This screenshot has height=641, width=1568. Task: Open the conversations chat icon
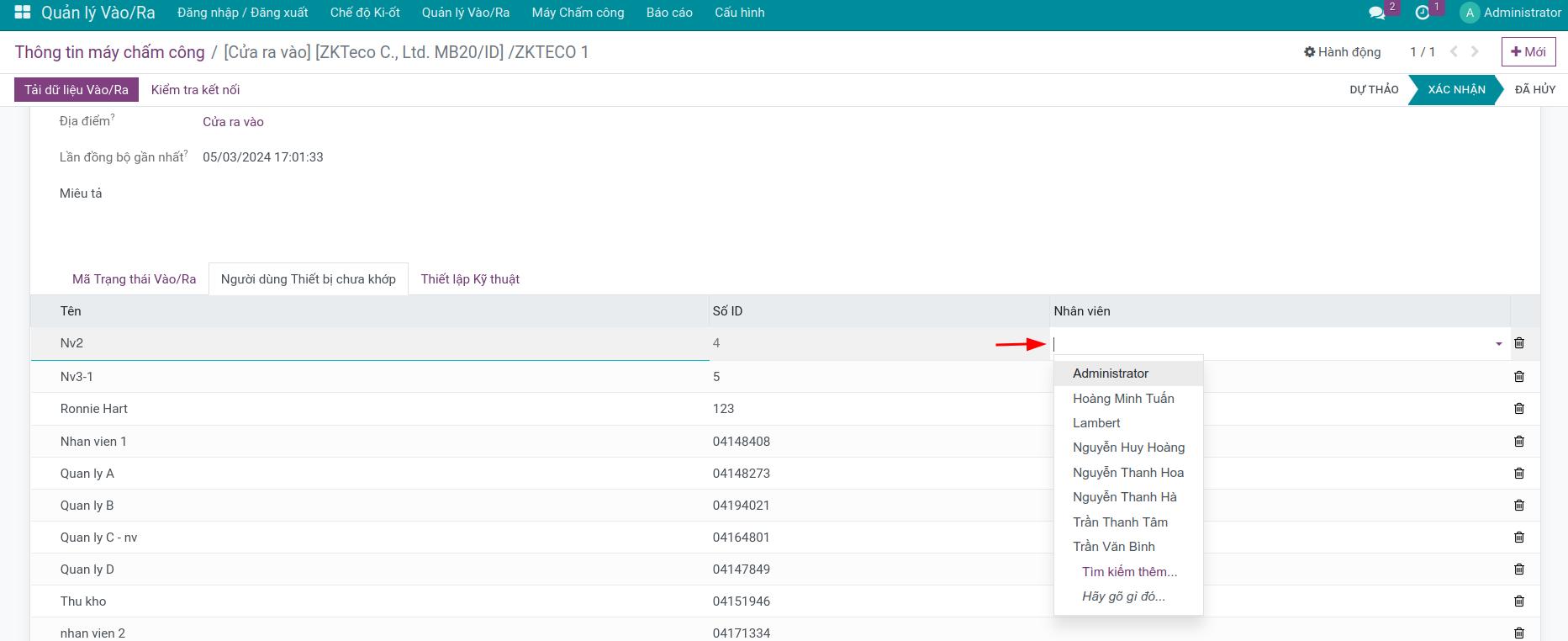(1376, 13)
